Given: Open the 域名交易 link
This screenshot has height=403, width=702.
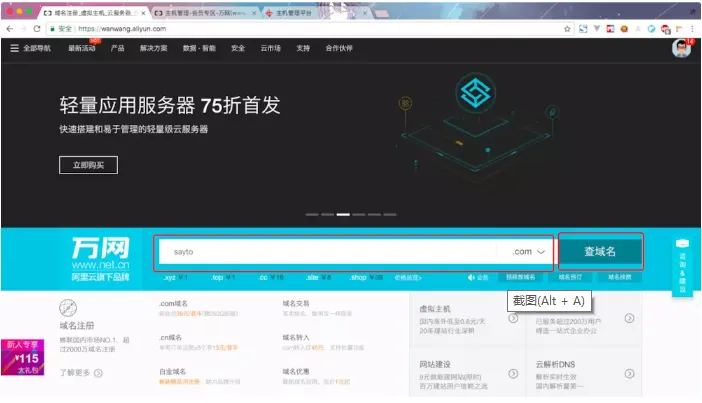Looking at the screenshot, I should coord(296,304).
